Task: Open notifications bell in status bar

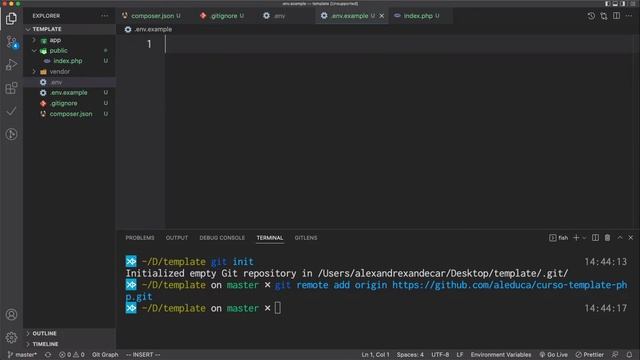Action: click(x=629, y=355)
